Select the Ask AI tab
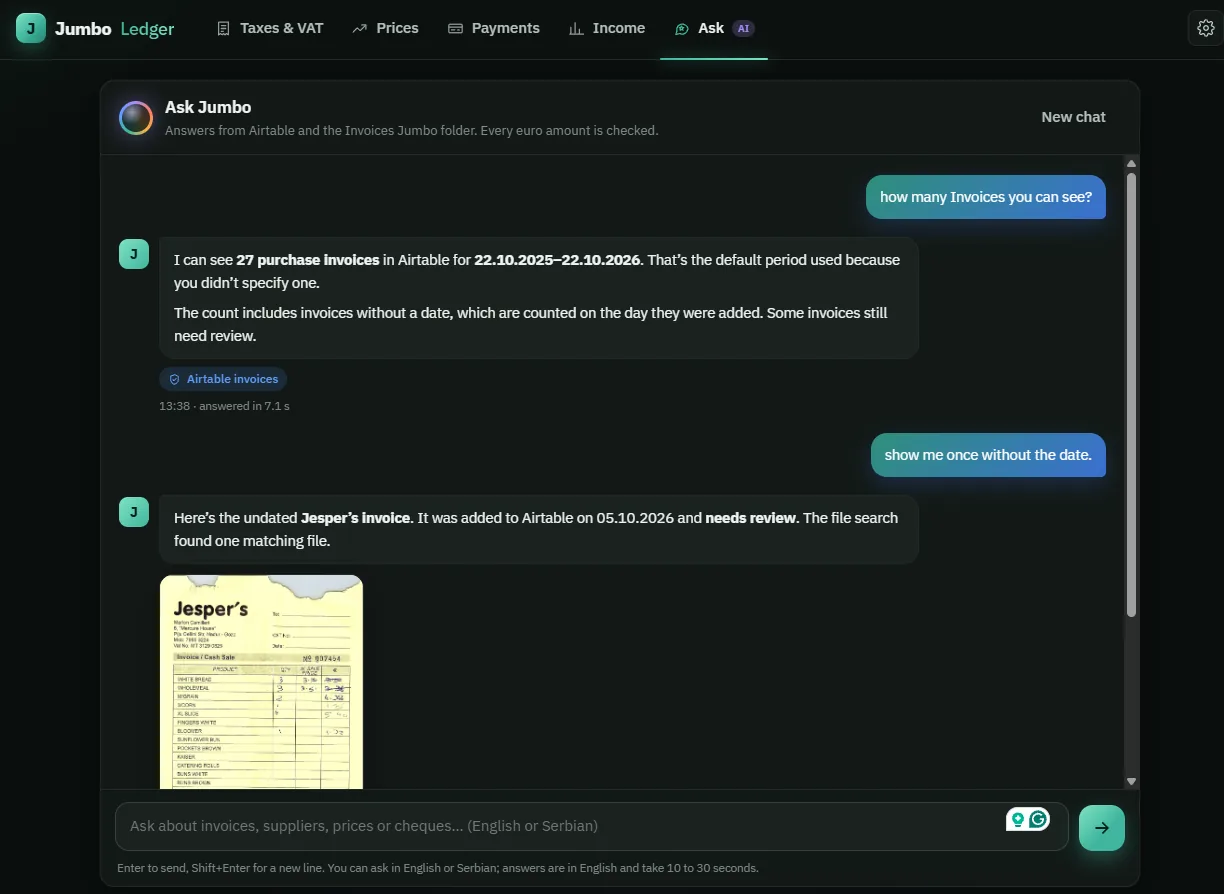Screen dimensions: 1224x894 [x=714, y=28]
